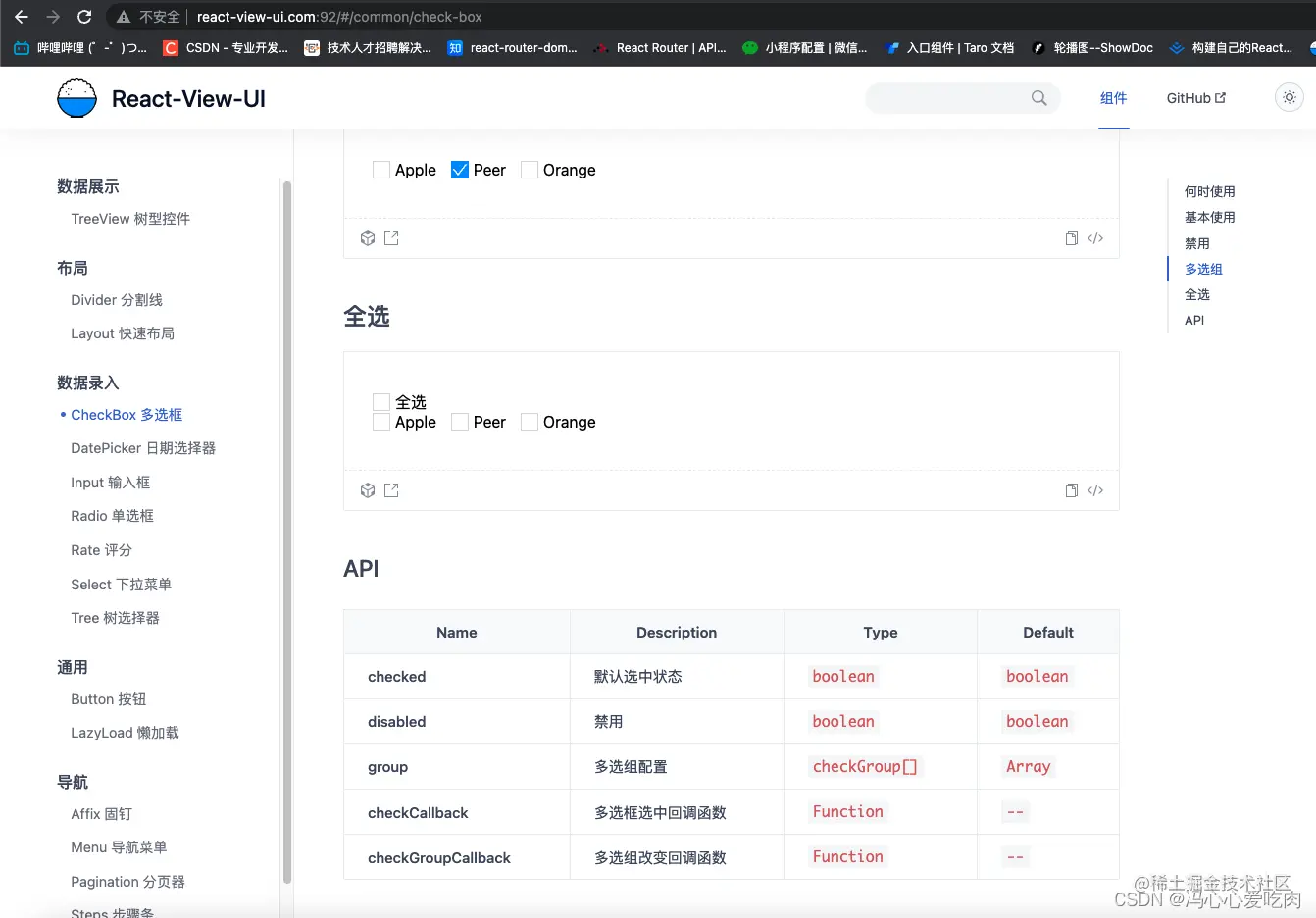Open Radio 单选框 in sidebar
The image size is (1316, 918).
(x=112, y=516)
